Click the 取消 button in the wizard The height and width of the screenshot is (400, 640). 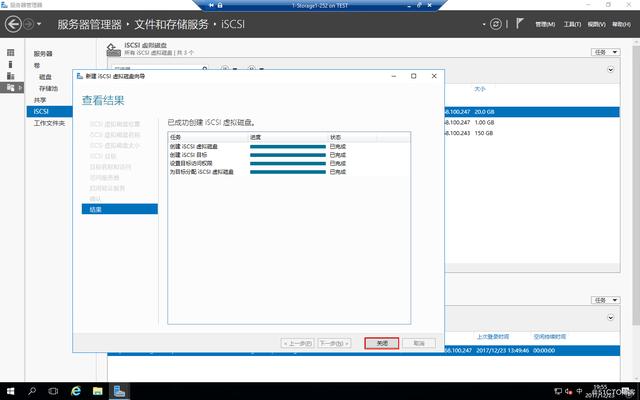(419, 343)
